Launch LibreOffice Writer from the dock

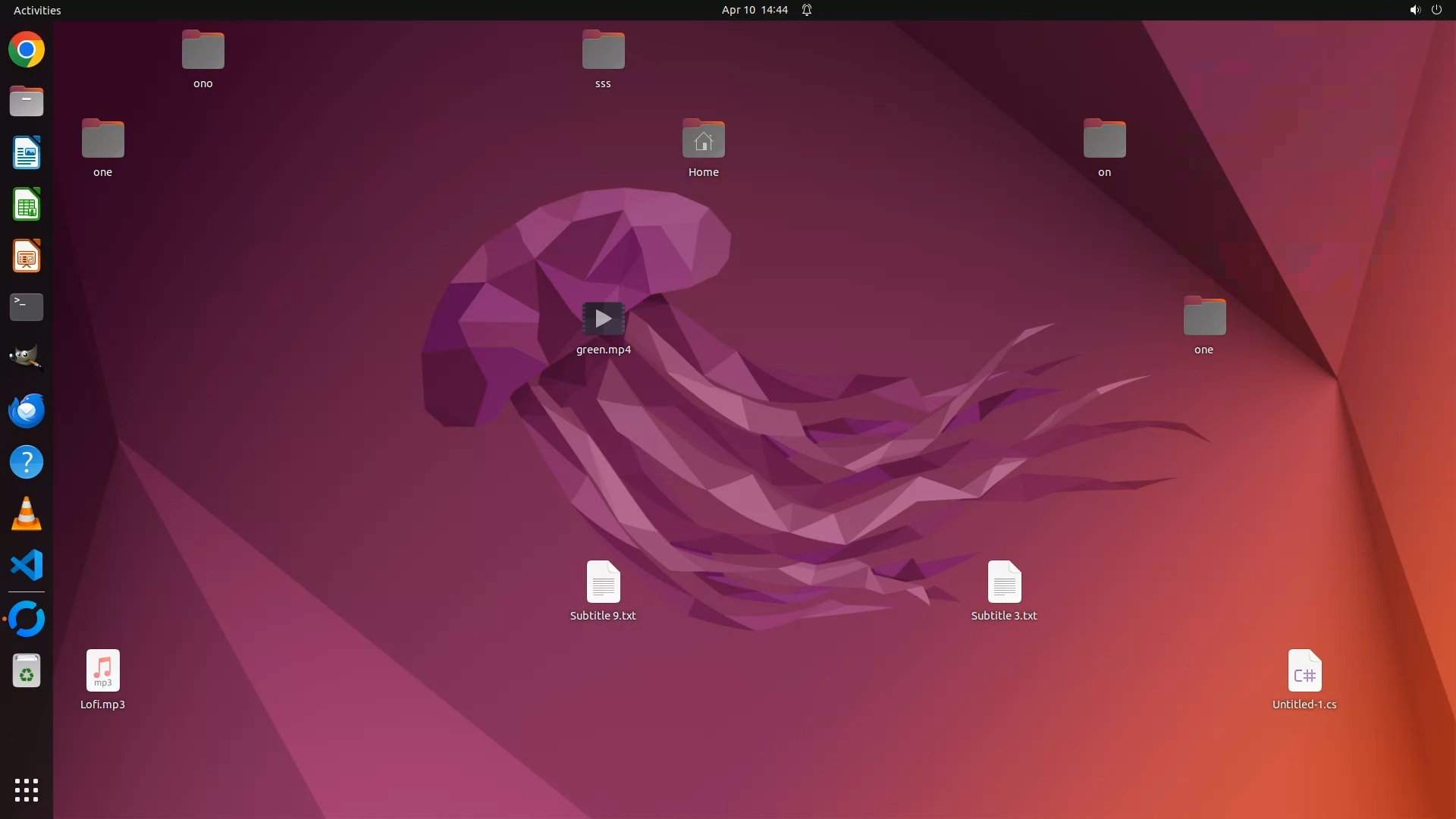tap(27, 153)
